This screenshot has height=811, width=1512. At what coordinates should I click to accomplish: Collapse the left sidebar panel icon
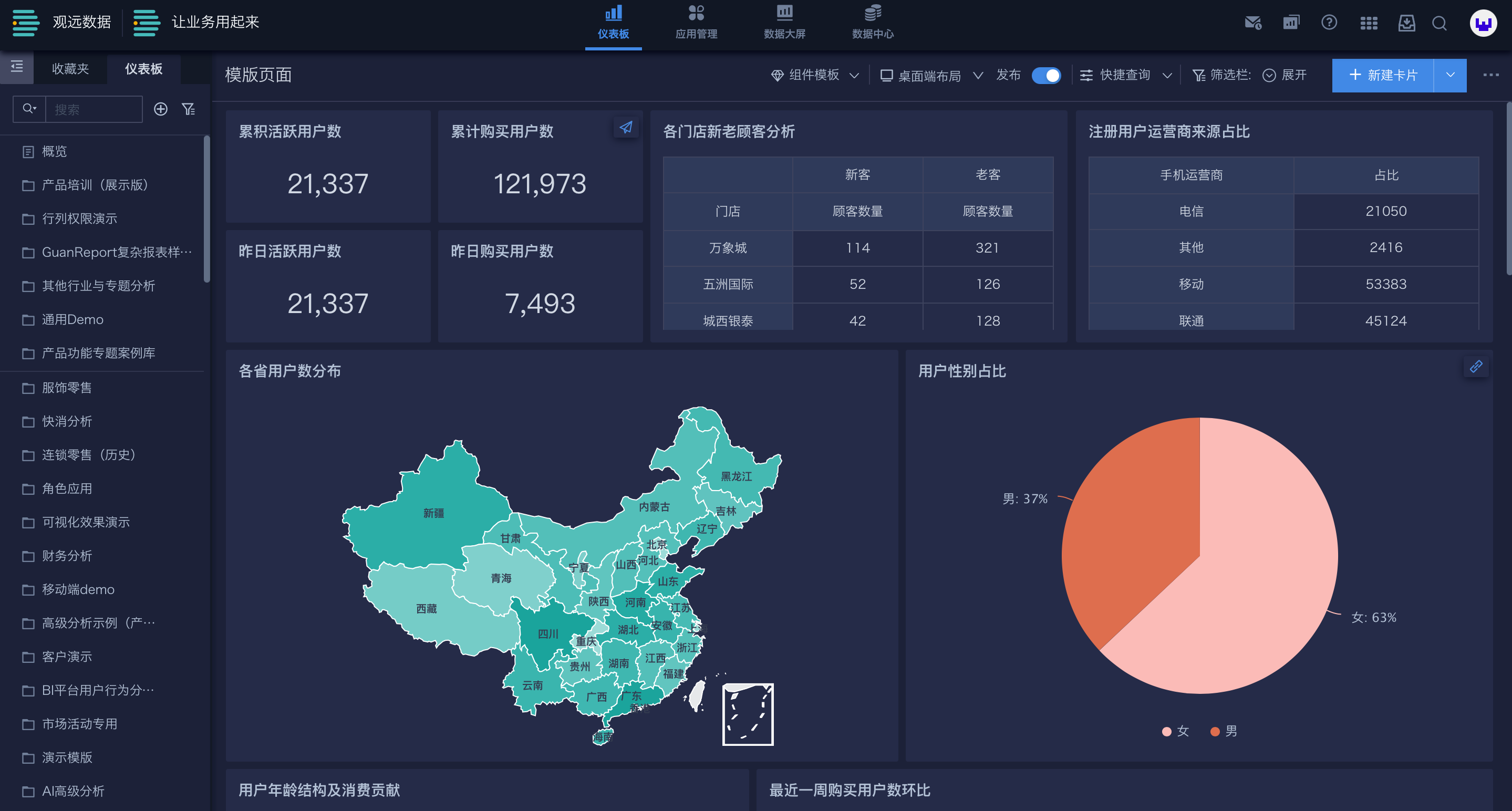(x=16, y=67)
